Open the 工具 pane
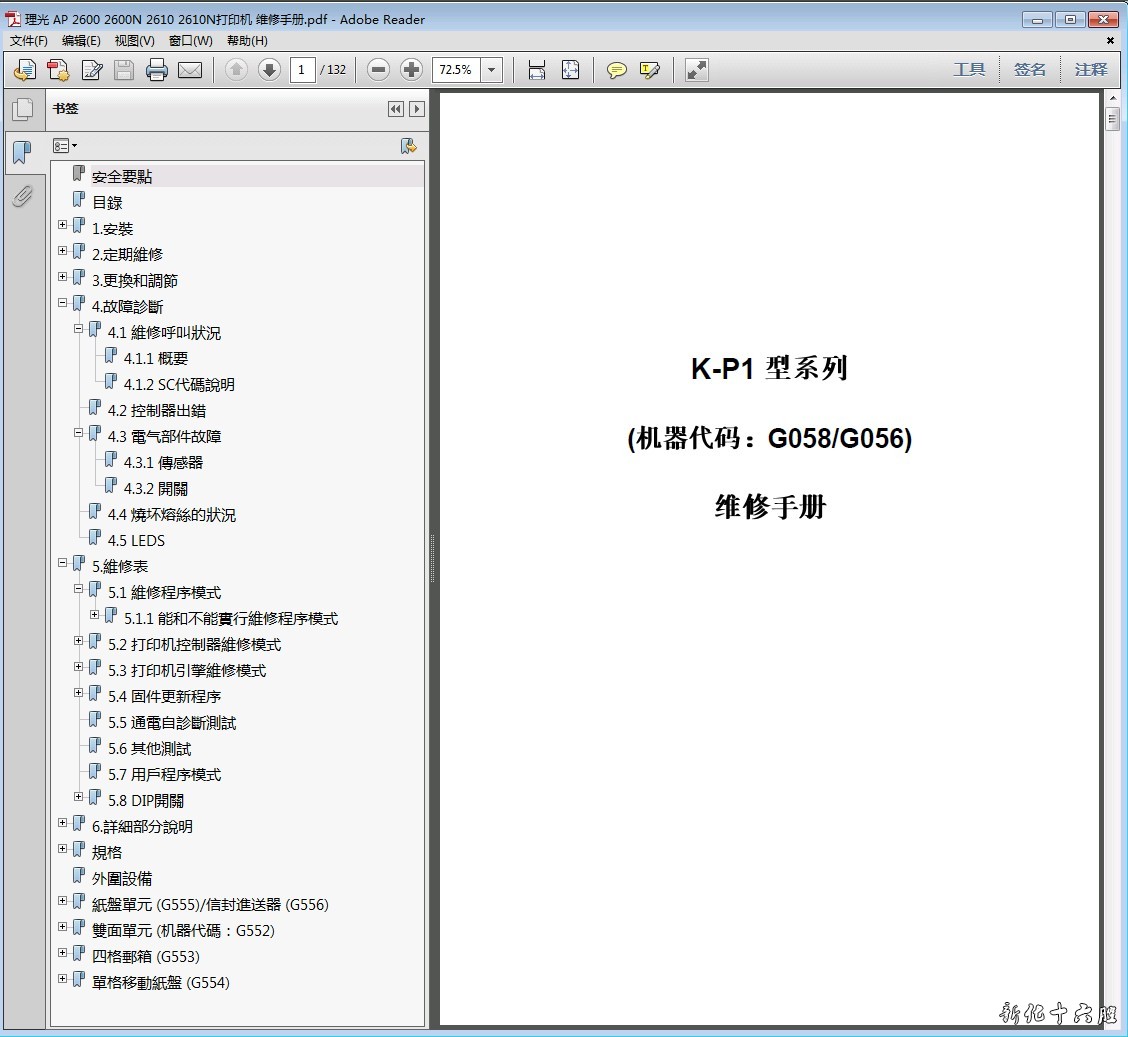The width and height of the screenshot is (1128, 1037). click(x=969, y=70)
